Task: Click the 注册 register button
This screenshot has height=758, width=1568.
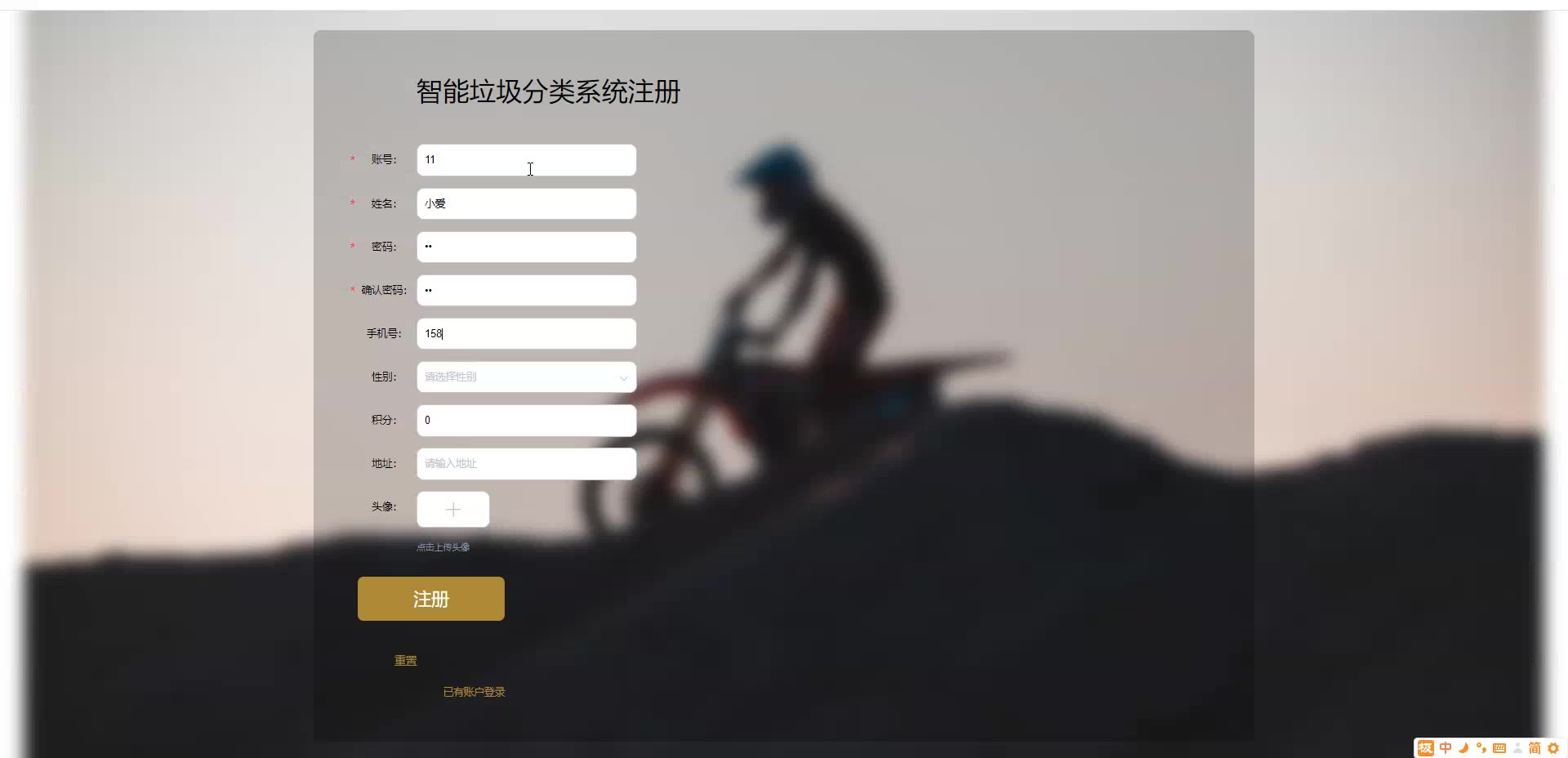Action: point(431,599)
